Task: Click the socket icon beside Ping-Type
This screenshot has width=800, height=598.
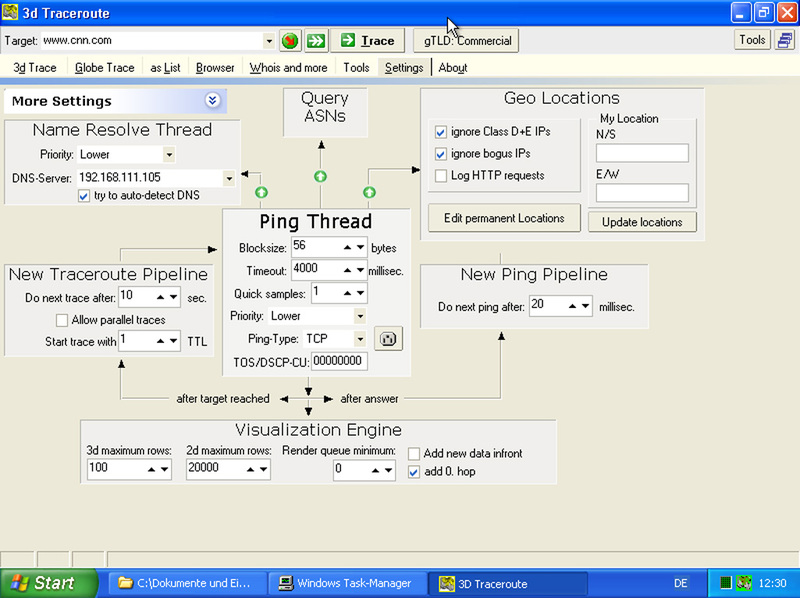Action: [388, 339]
